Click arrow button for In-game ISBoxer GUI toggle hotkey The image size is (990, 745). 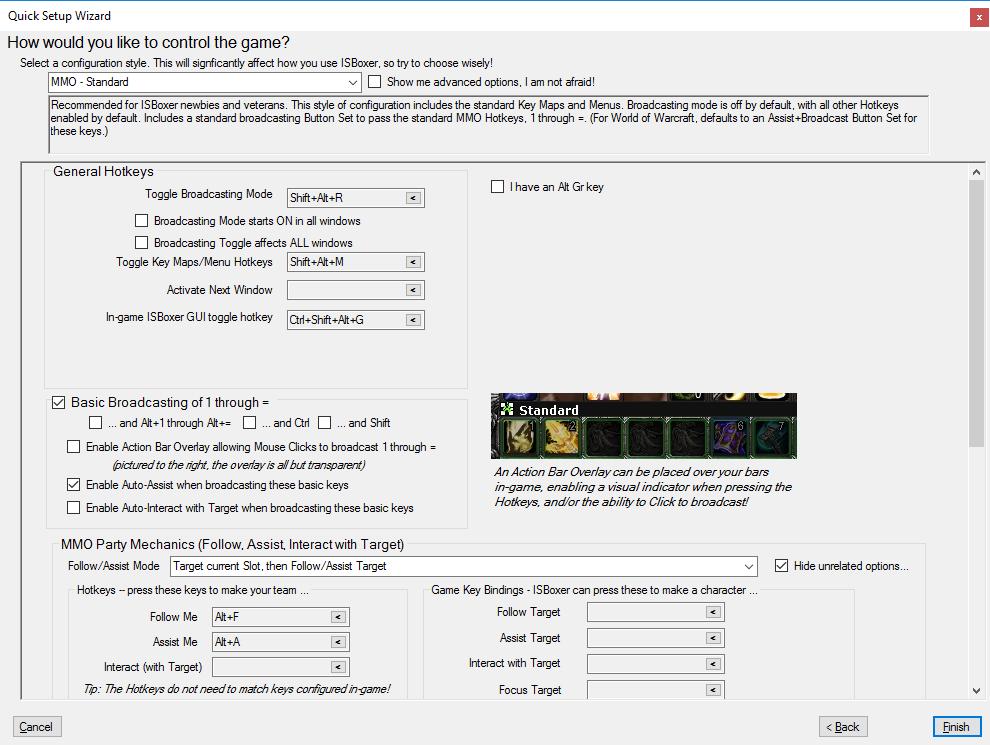click(414, 320)
